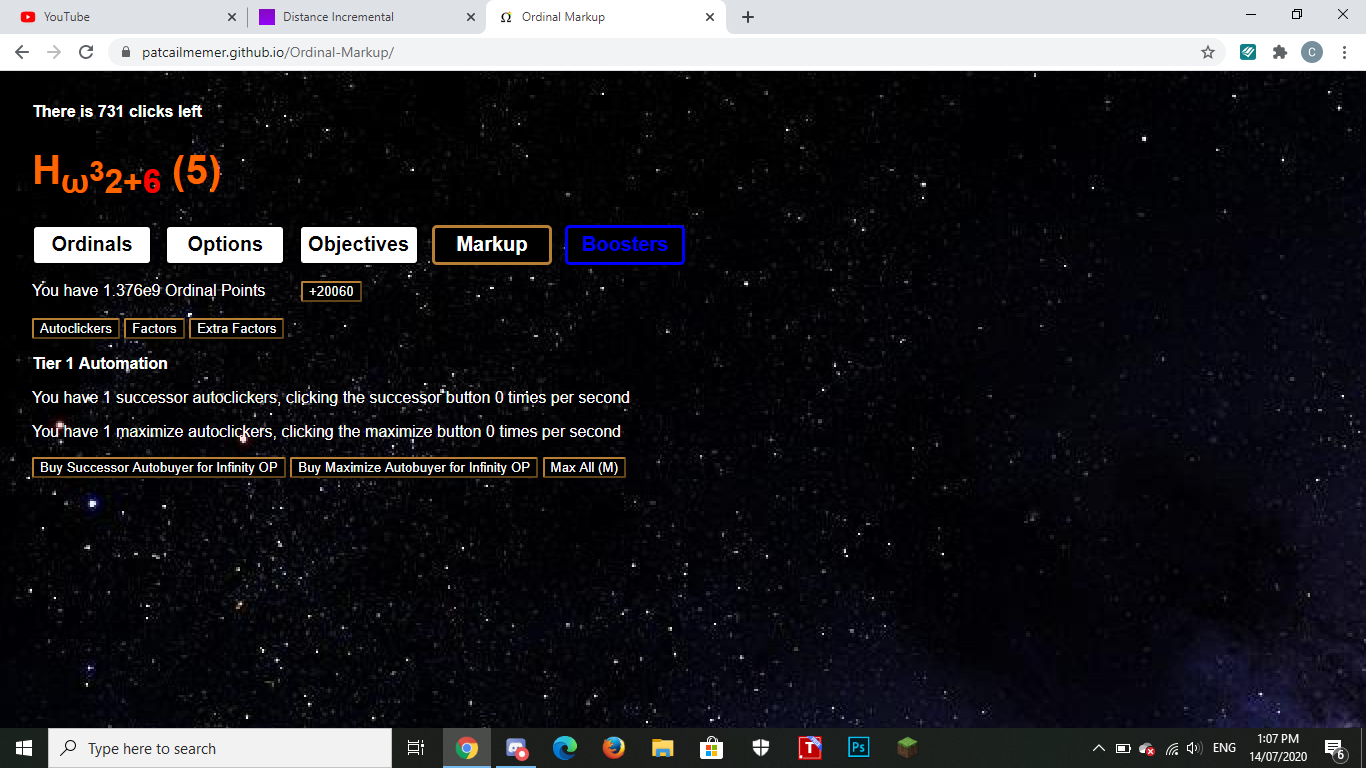Open a new browser tab

(748, 17)
